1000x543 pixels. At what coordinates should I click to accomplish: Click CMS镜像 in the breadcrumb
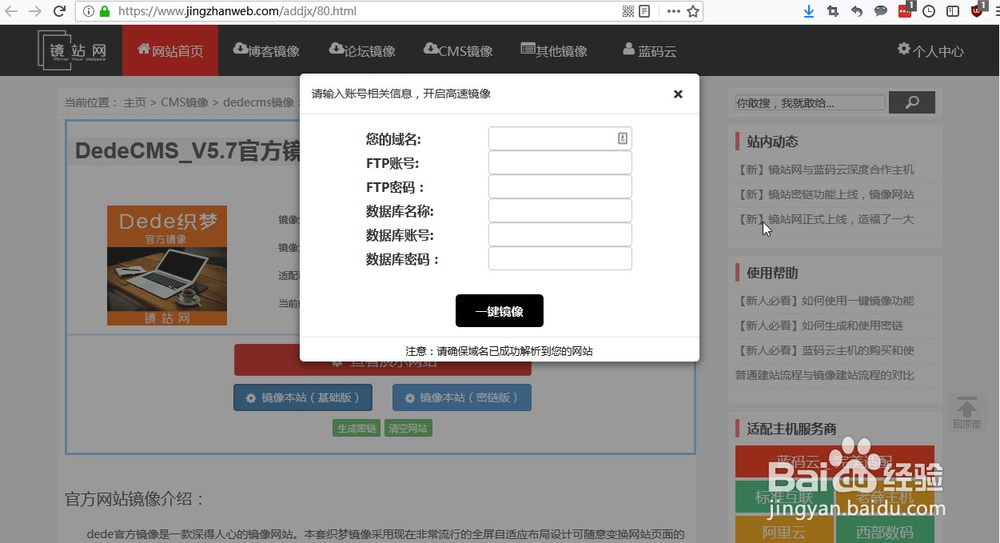[x=184, y=103]
